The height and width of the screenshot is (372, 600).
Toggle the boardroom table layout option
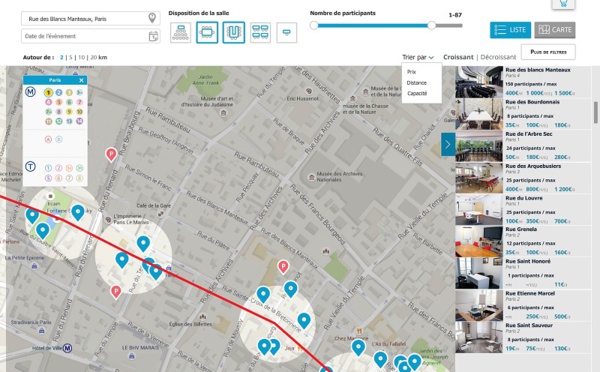[207, 33]
